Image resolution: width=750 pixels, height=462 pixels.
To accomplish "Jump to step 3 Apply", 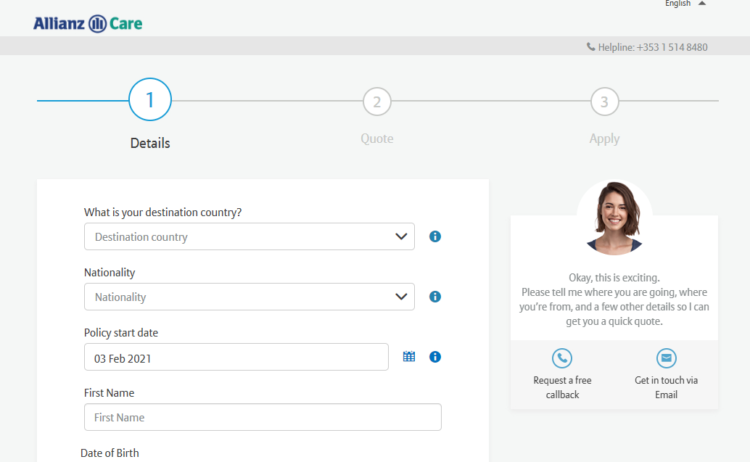I will click(604, 101).
